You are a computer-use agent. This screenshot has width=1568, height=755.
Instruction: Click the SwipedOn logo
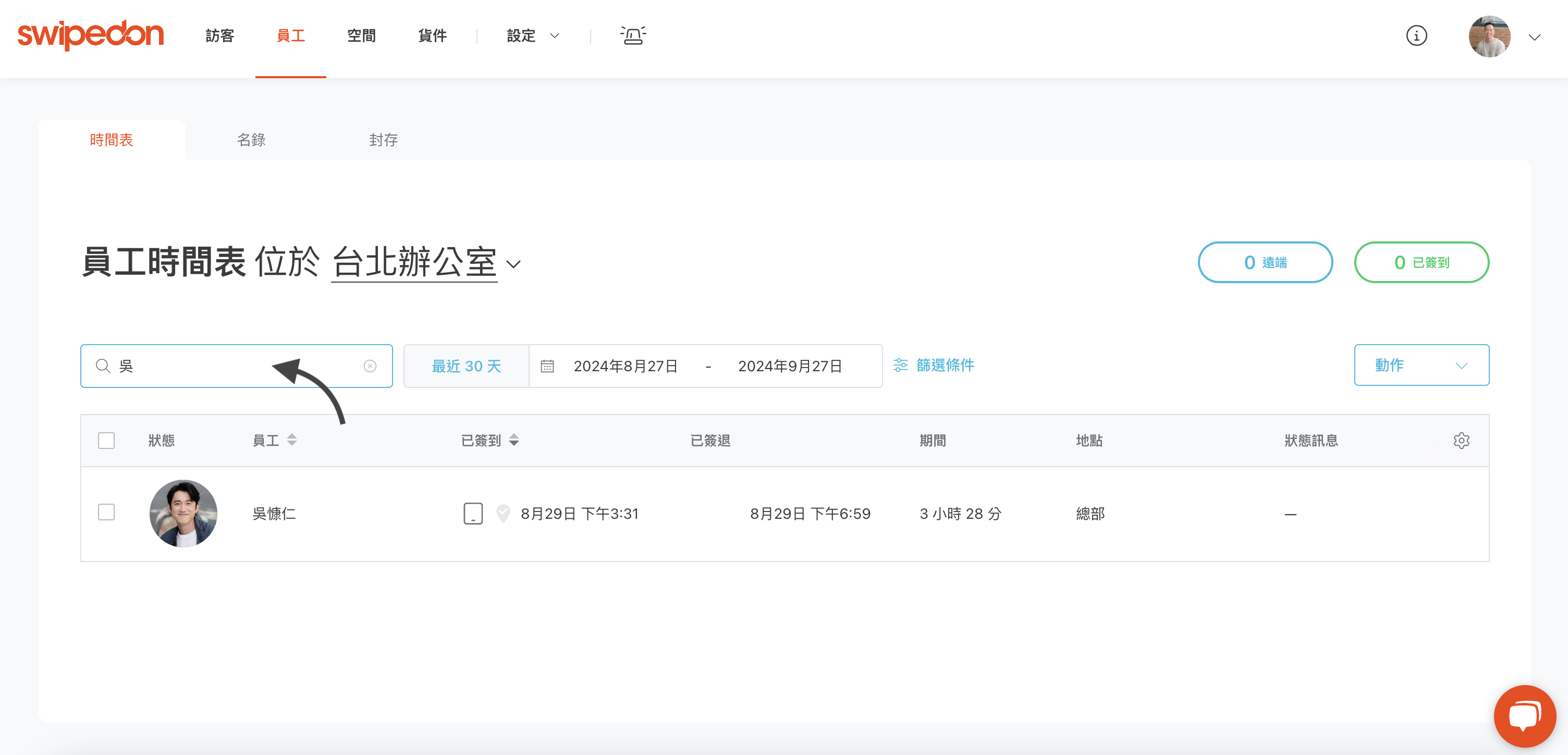coord(91,35)
